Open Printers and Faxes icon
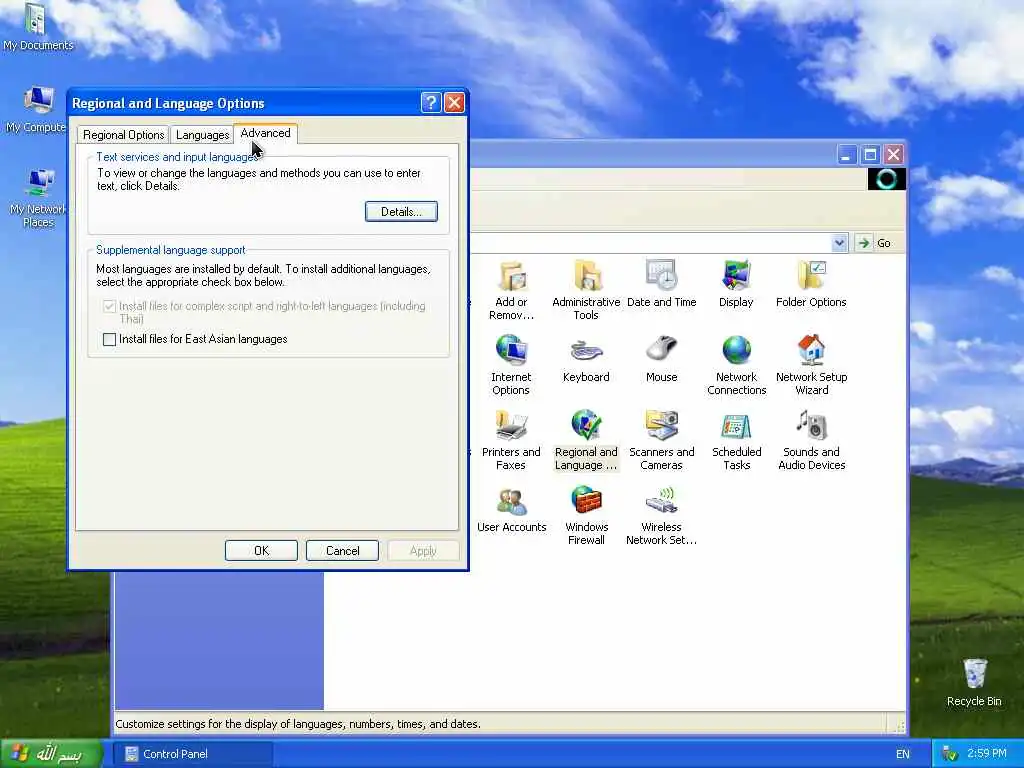Image resolution: width=1024 pixels, height=768 pixels. (511, 426)
